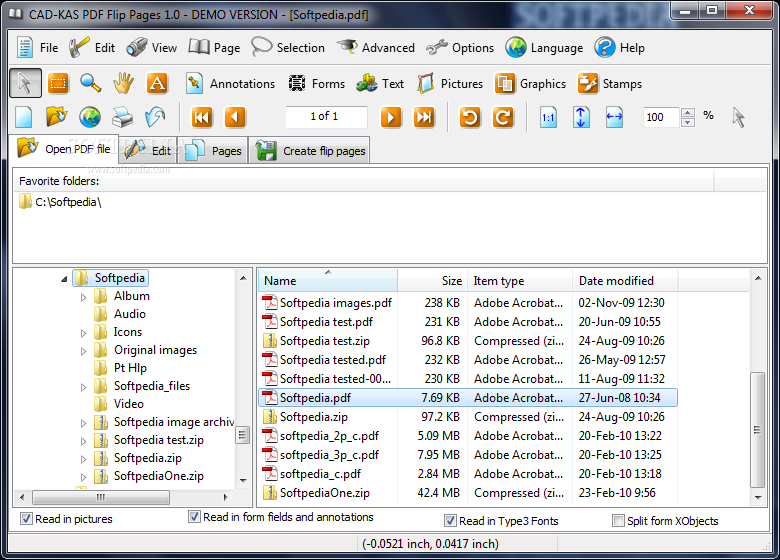Screen dimensions: 780x560
Task: Create a new blank document icon
Action: click(24, 117)
